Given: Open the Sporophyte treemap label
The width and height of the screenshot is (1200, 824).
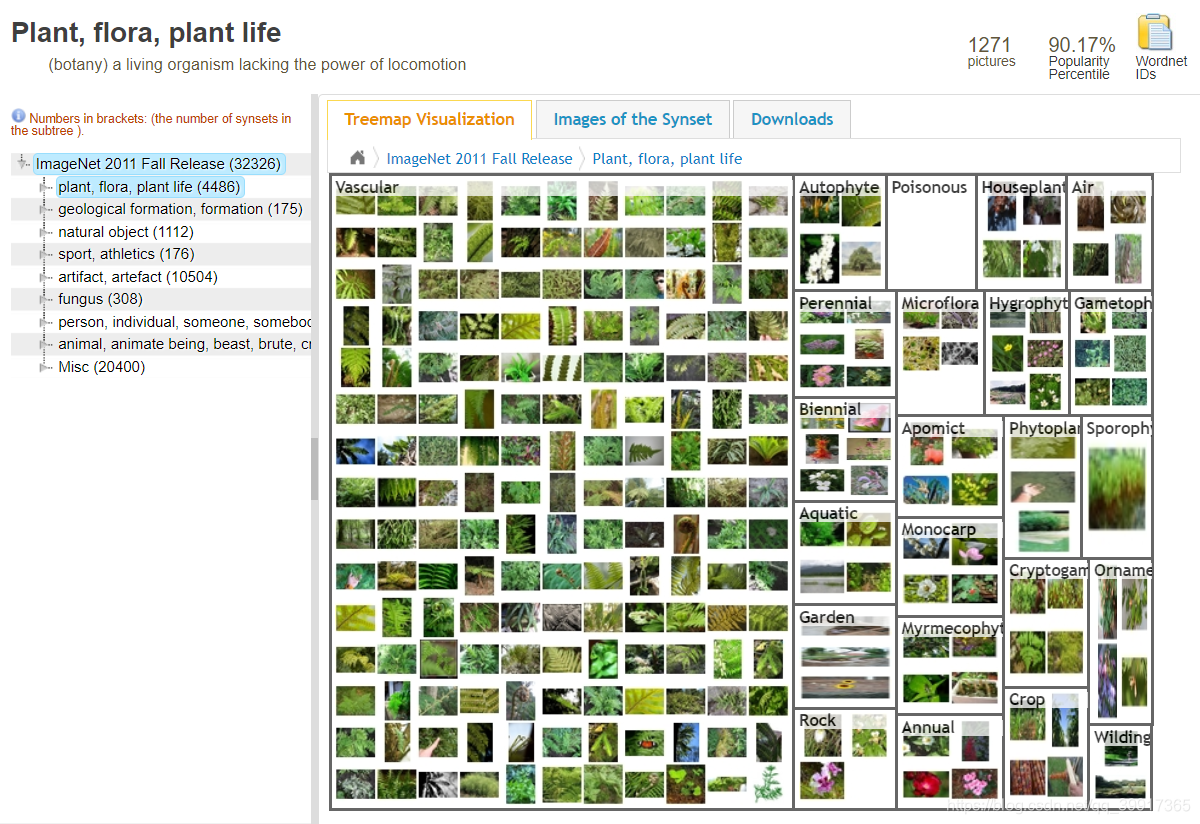Looking at the screenshot, I should (x=1119, y=428).
